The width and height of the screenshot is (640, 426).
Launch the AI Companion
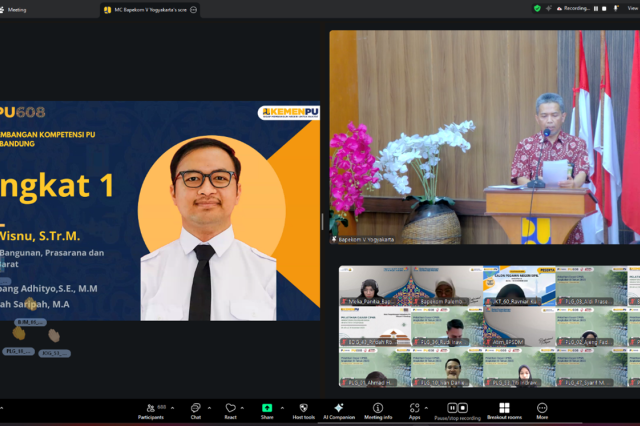pos(339,409)
